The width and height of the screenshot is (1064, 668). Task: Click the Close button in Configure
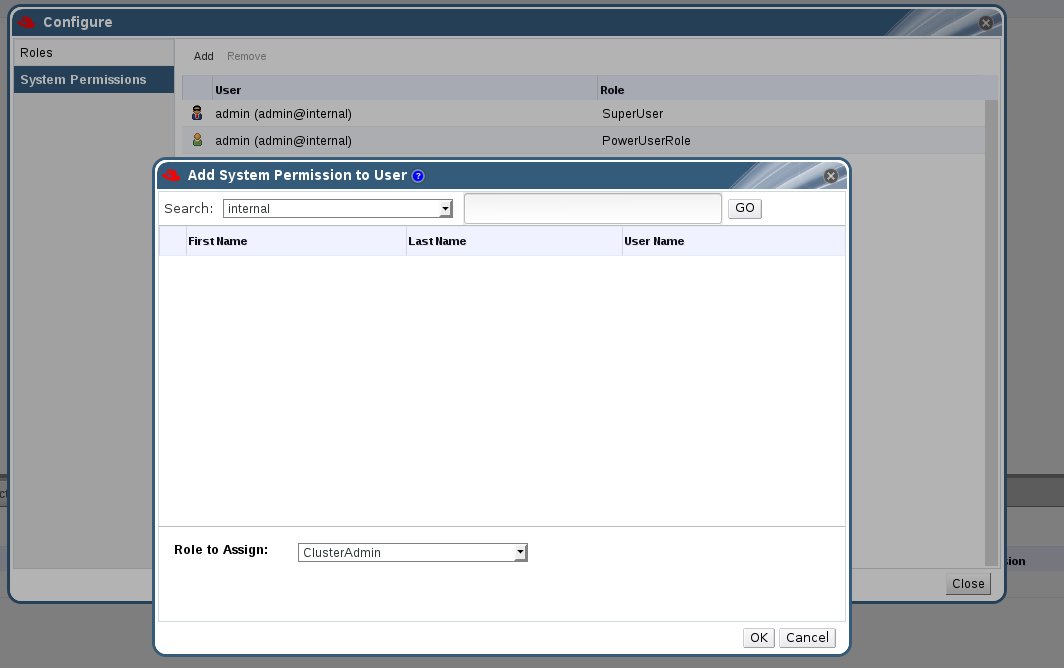967,583
